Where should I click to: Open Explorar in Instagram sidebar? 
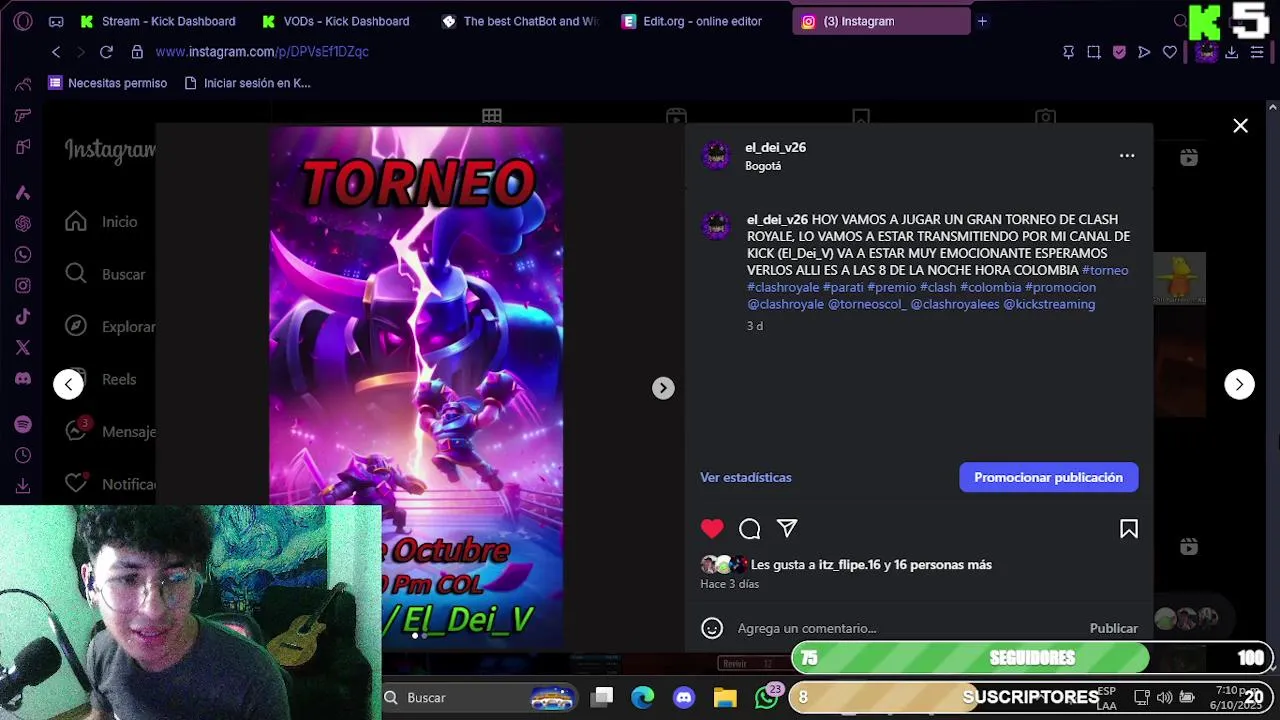coord(109,327)
